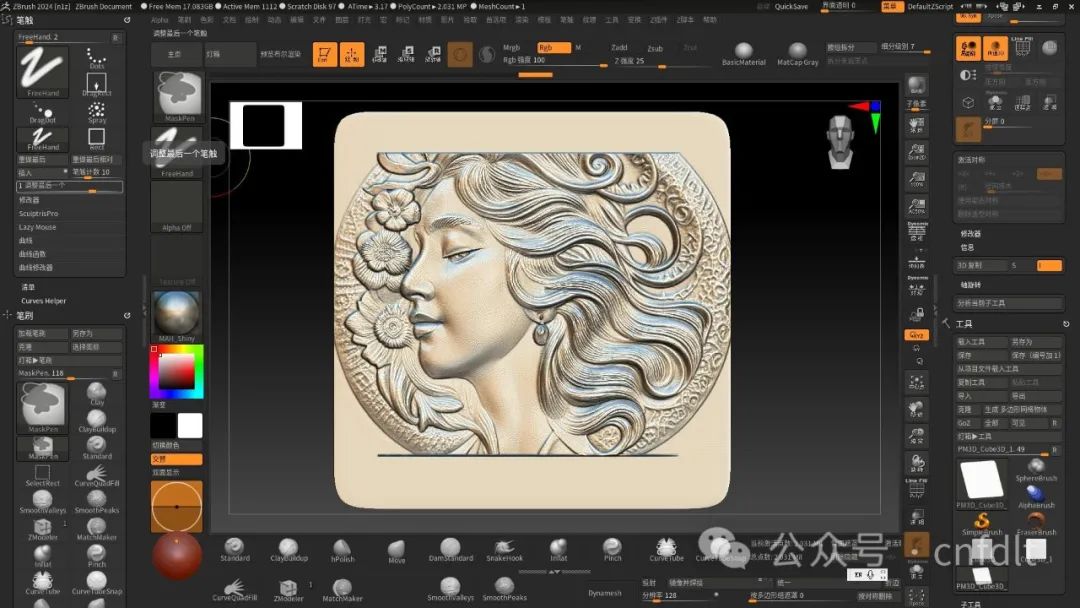The image size is (1080, 608).
Task: Select the Dots stroke type
Action: 96,58
